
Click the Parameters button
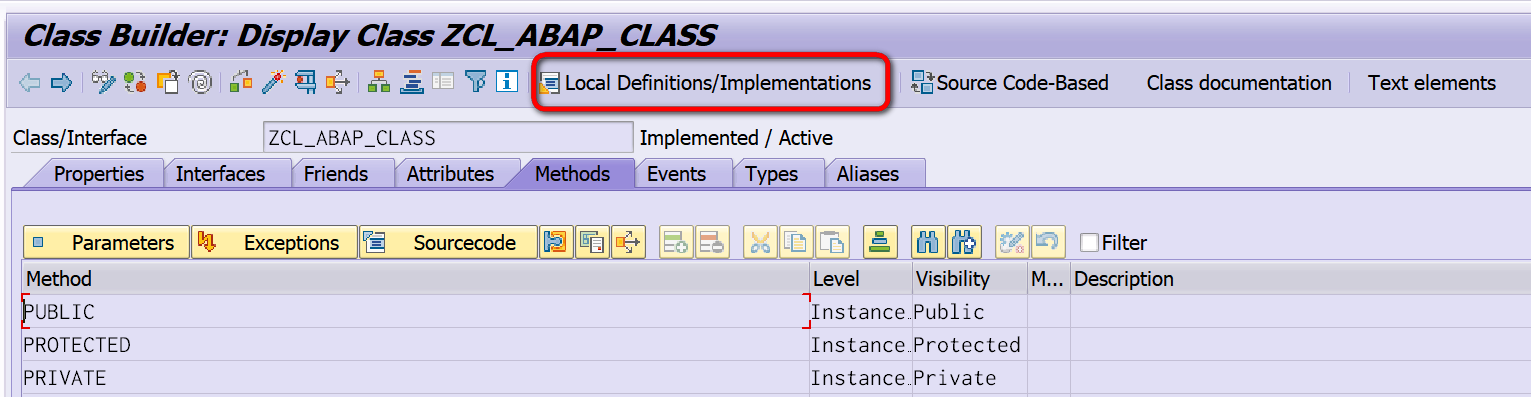pyautogui.click(x=106, y=242)
